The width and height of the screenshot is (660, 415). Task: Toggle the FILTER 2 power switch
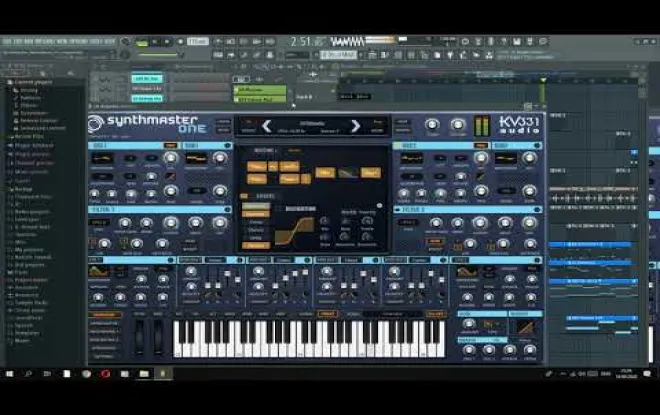click(x=537, y=209)
